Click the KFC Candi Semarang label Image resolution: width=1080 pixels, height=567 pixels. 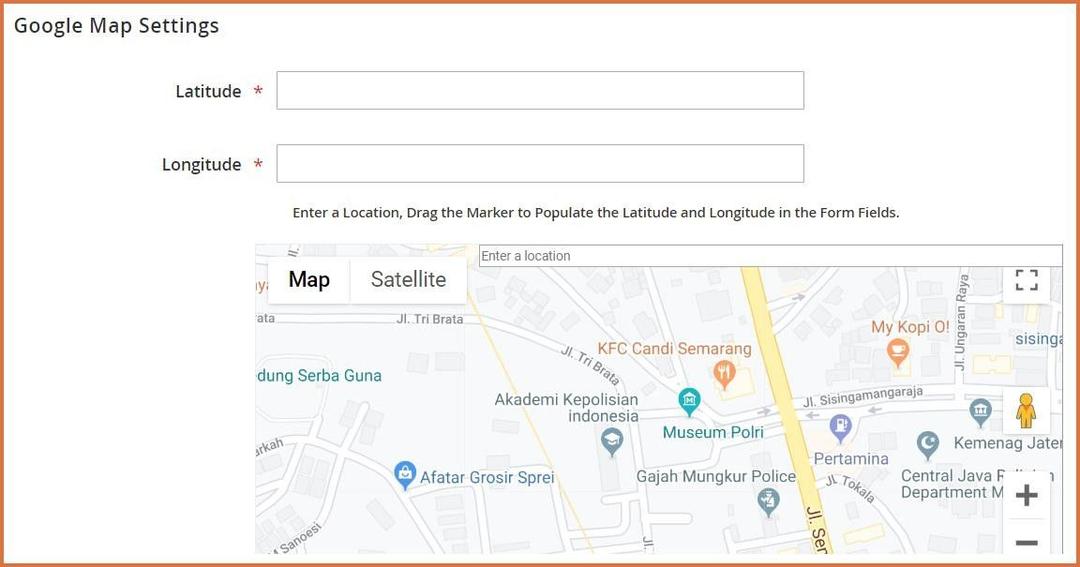pos(674,349)
